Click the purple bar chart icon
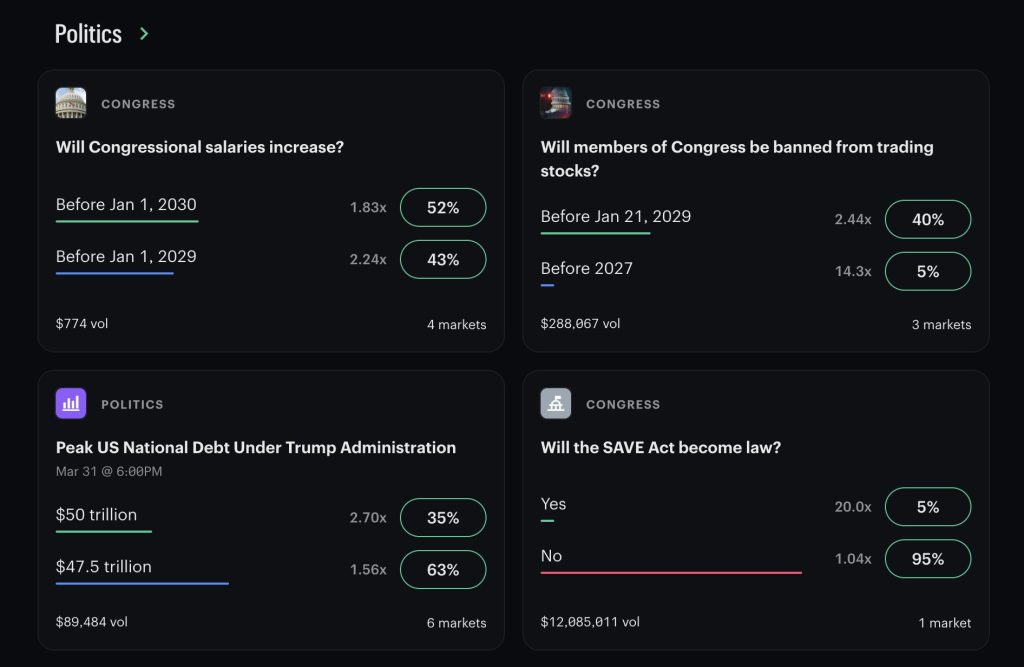 tap(71, 404)
